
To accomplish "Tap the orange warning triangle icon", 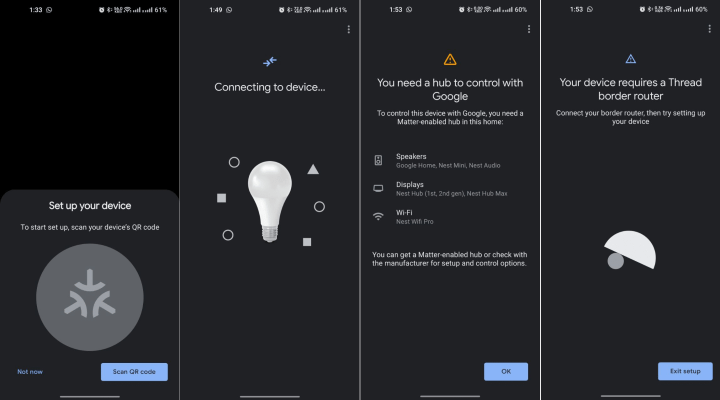I will pyautogui.click(x=450, y=59).
